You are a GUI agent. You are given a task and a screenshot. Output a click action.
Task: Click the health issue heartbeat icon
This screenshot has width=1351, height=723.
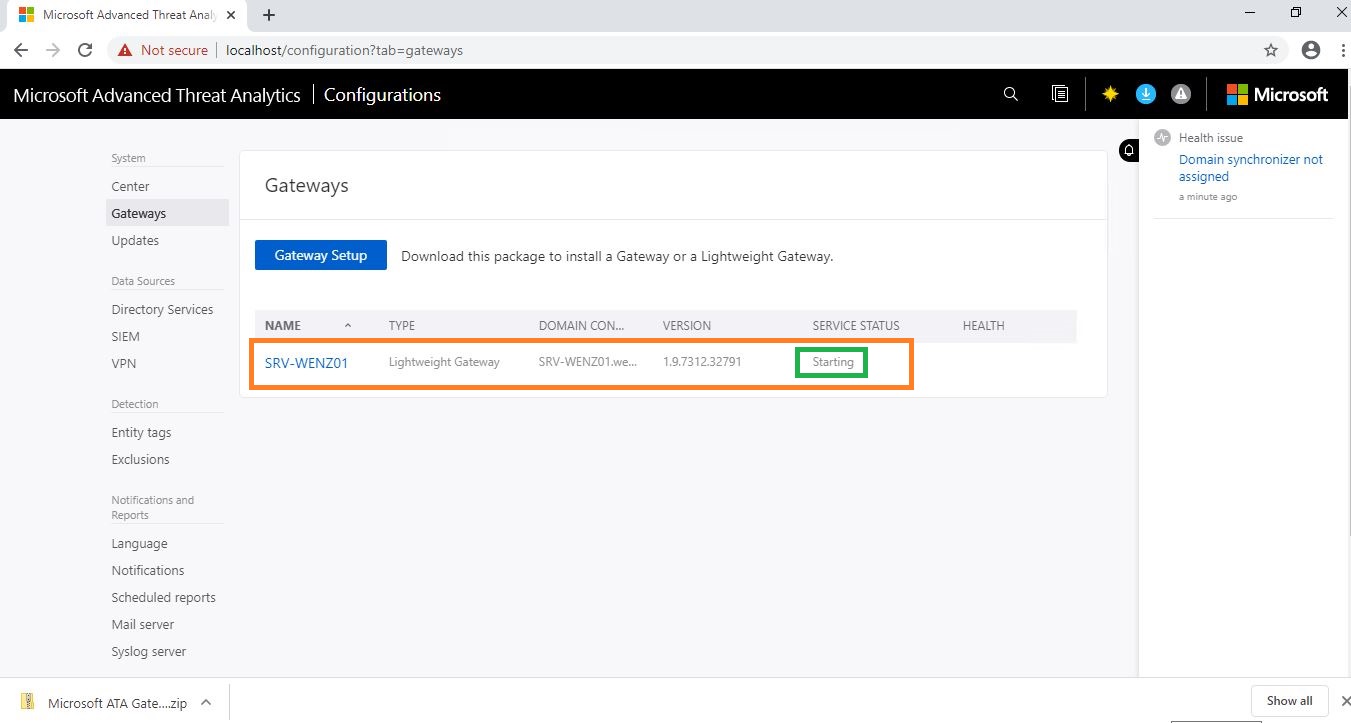click(x=1162, y=137)
